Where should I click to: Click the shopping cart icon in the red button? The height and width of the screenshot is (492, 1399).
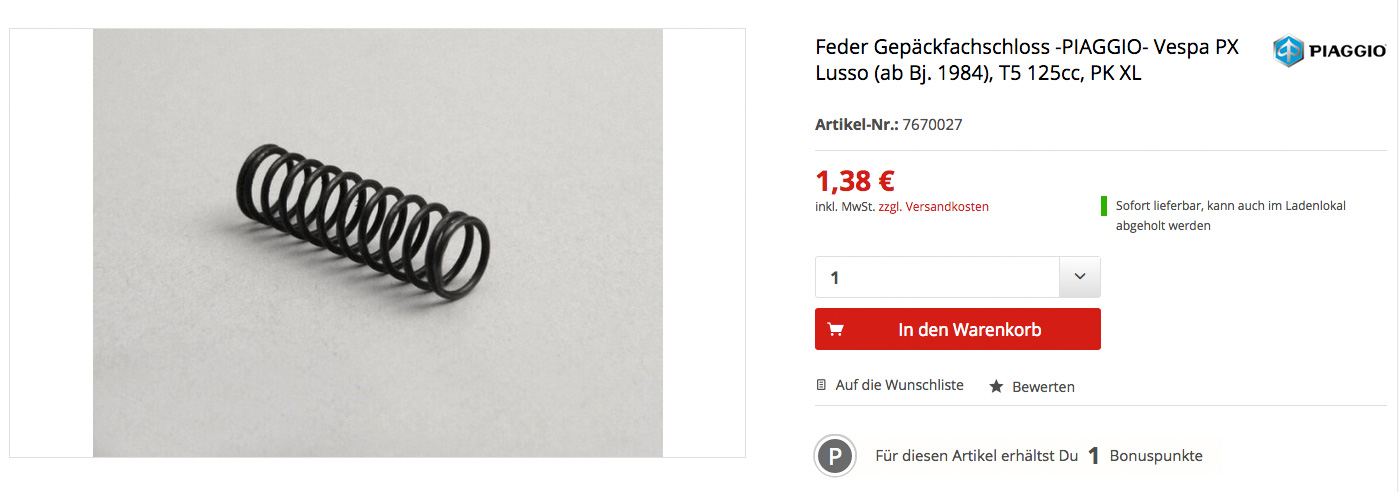(836, 329)
